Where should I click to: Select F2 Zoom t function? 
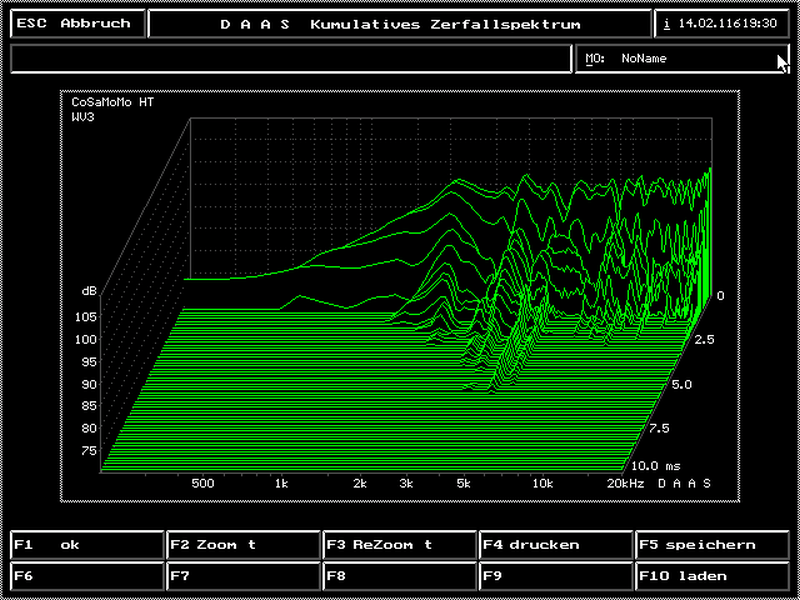pyautogui.click(x=243, y=545)
